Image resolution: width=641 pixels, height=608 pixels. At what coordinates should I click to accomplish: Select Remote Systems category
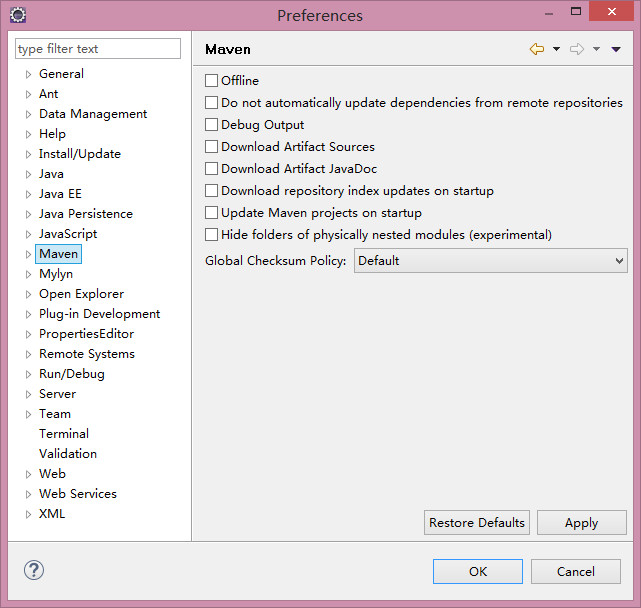[x=87, y=354]
